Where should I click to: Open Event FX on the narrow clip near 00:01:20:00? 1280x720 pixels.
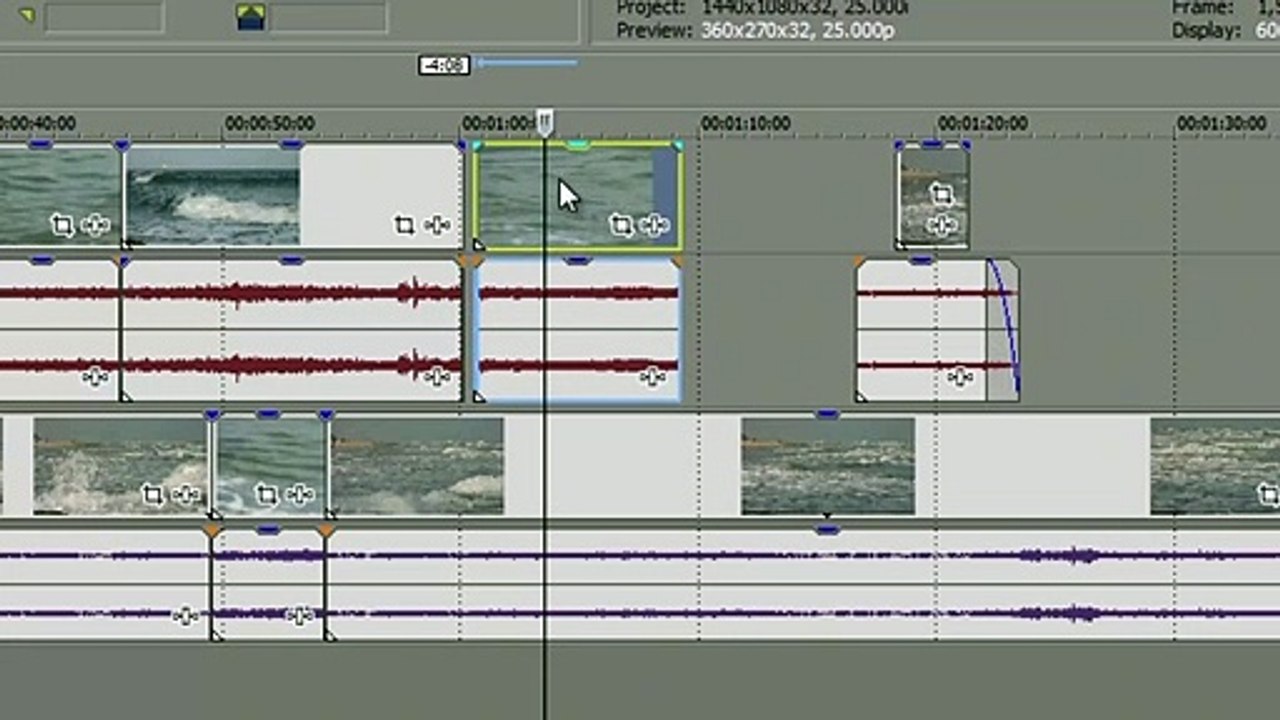coord(940,225)
